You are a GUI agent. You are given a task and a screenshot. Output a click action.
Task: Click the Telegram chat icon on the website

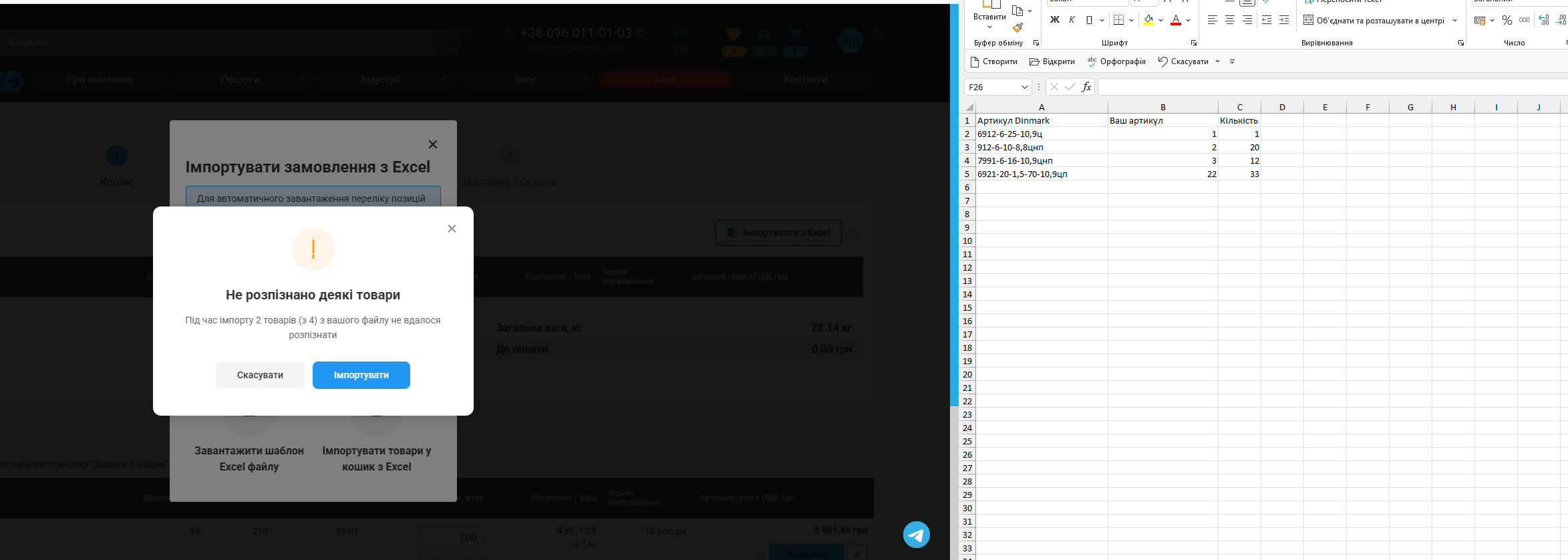click(x=917, y=535)
